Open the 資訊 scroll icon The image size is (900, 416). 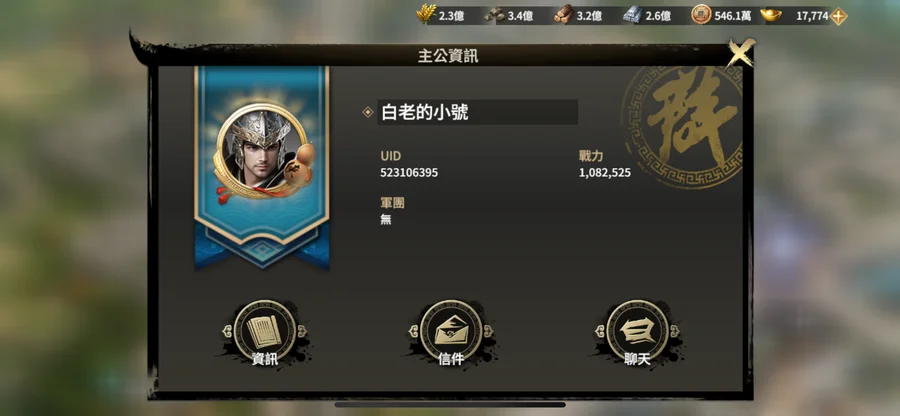coord(265,332)
